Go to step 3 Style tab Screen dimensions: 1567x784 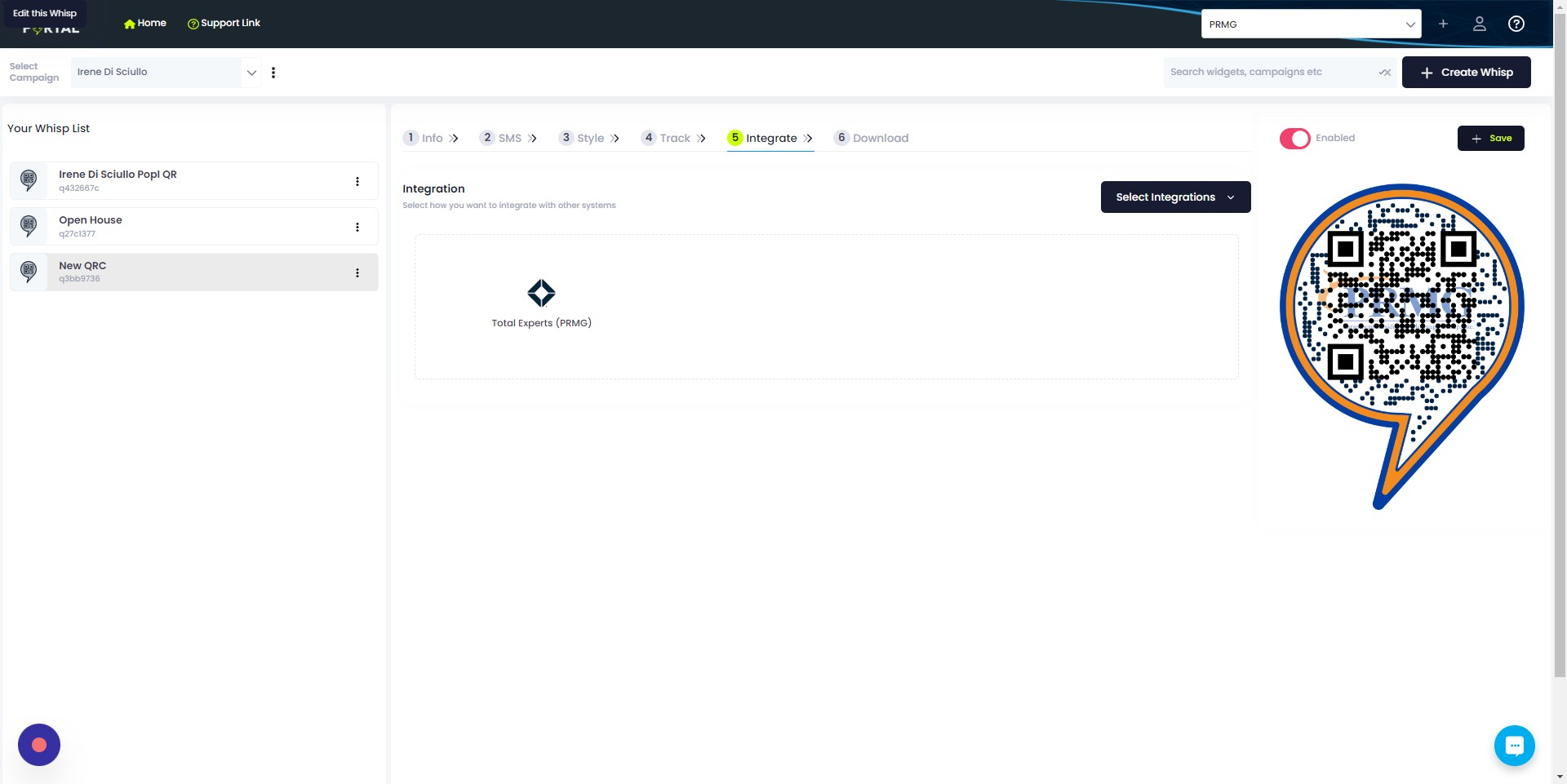tap(588, 138)
